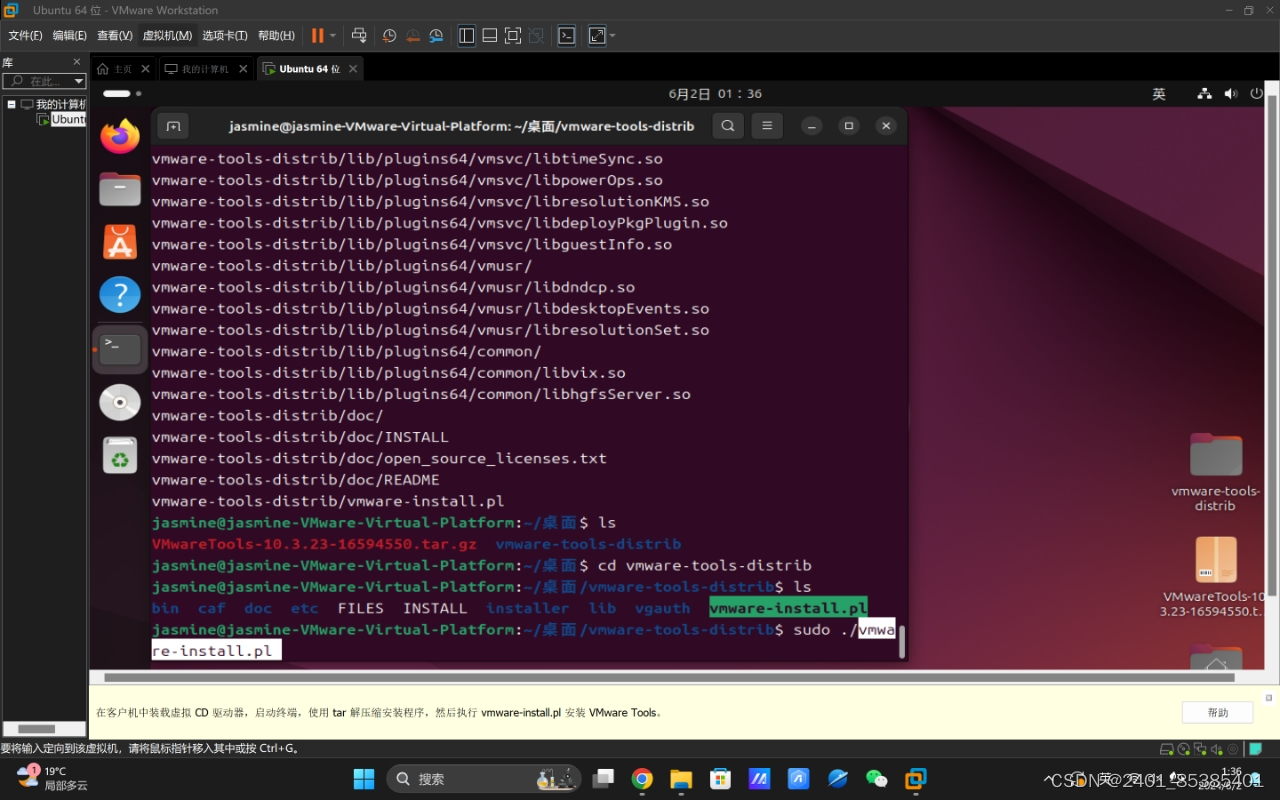Click the hard disk status icon
This screenshot has width=1280, height=800.
point(1166,749)
